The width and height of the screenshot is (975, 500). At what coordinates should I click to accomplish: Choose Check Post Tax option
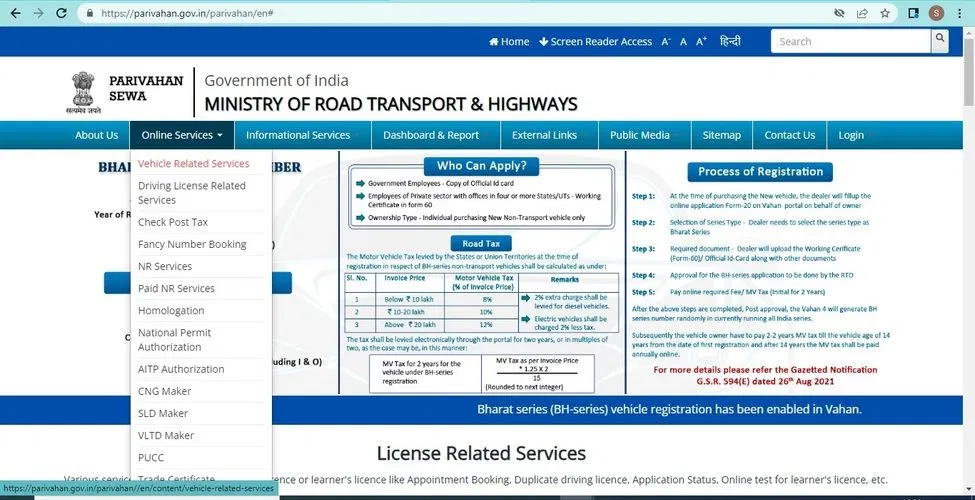[173, 222]
